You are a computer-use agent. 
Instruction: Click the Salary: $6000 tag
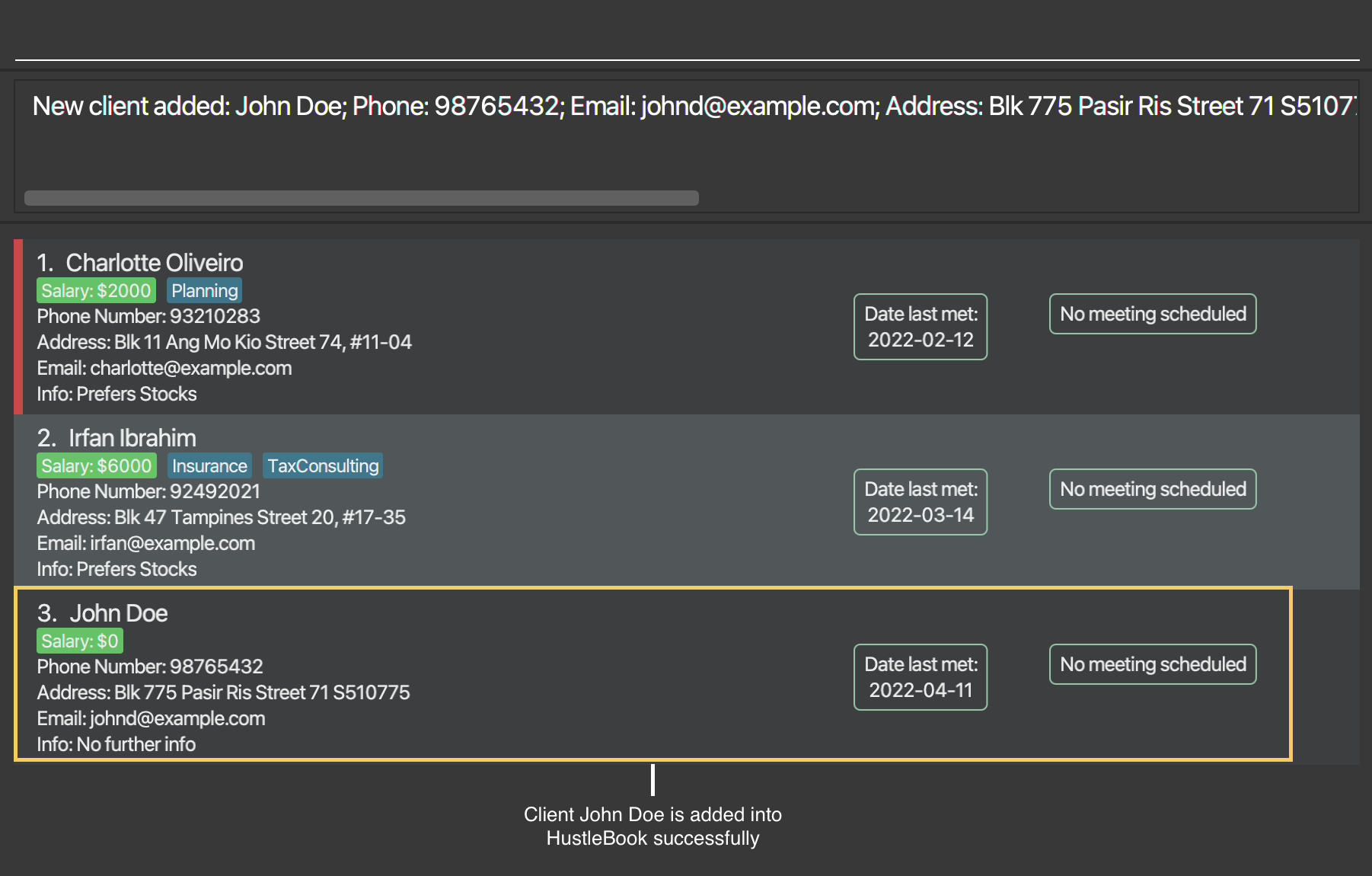(97, 465)
